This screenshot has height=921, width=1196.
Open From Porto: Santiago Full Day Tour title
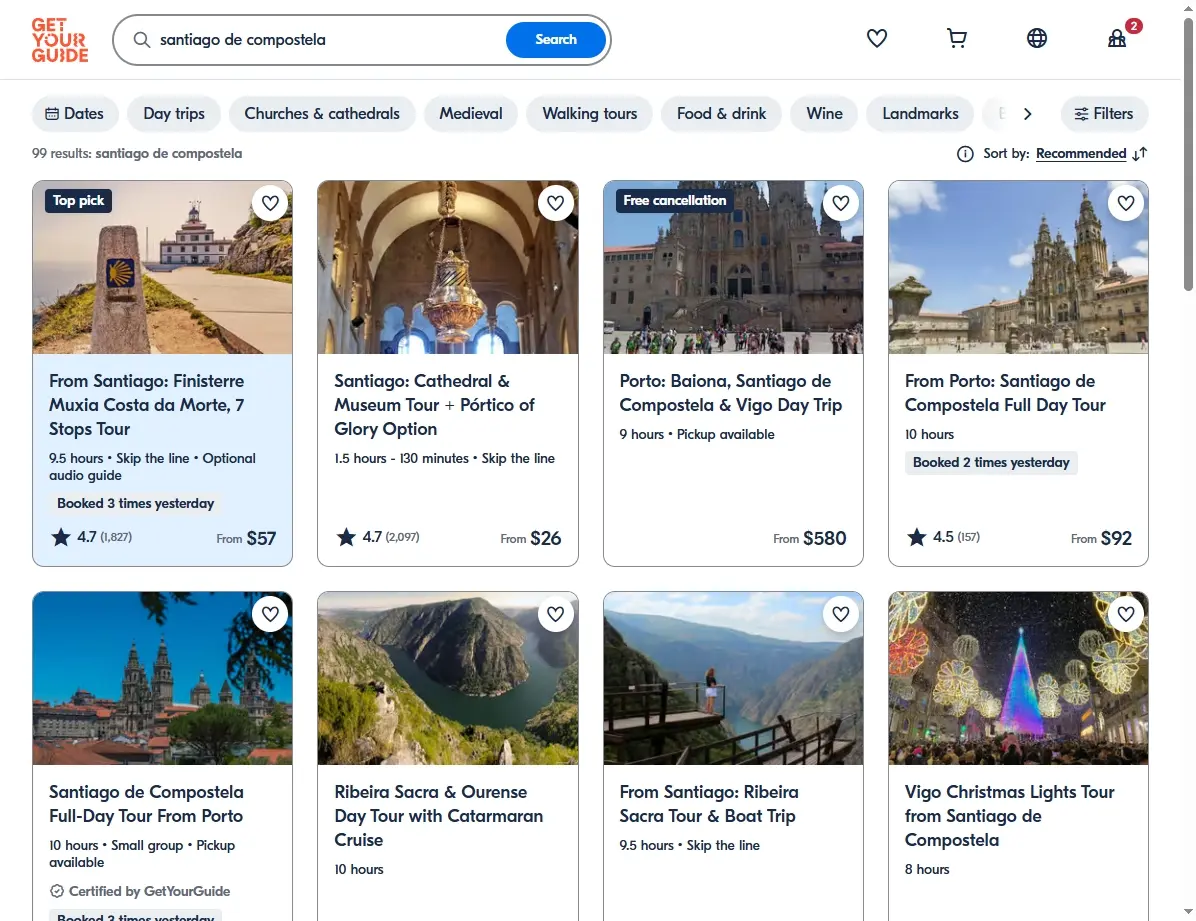(x=1005, y=393)
